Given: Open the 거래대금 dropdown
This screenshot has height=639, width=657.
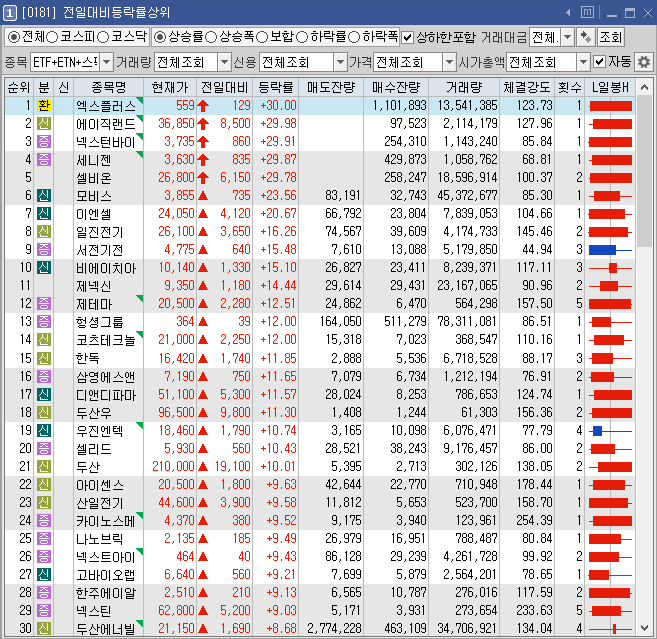Looking at the screenshot, I should pyautogui.click(x=568, y=37).
